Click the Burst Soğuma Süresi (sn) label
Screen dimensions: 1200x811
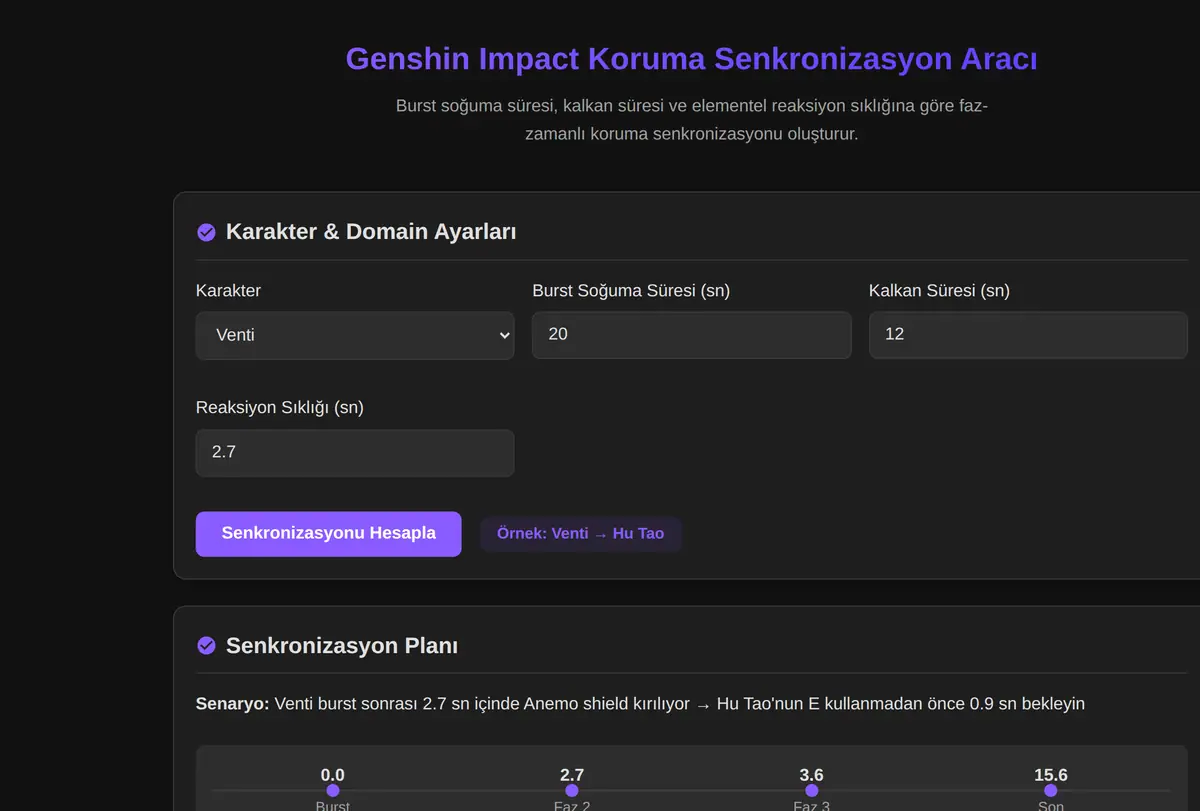click(631, 291)
